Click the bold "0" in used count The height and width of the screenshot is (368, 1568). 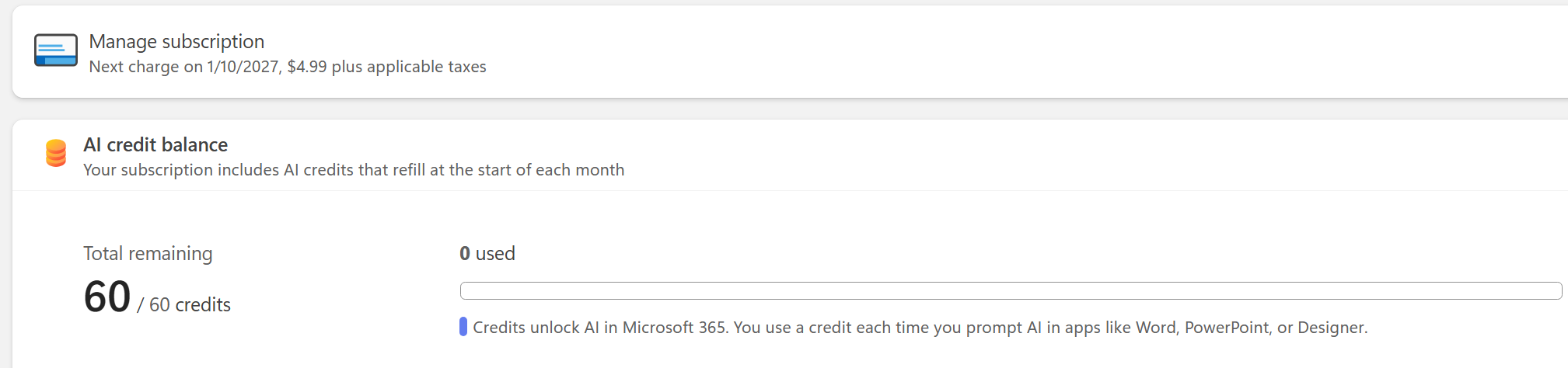465,254
